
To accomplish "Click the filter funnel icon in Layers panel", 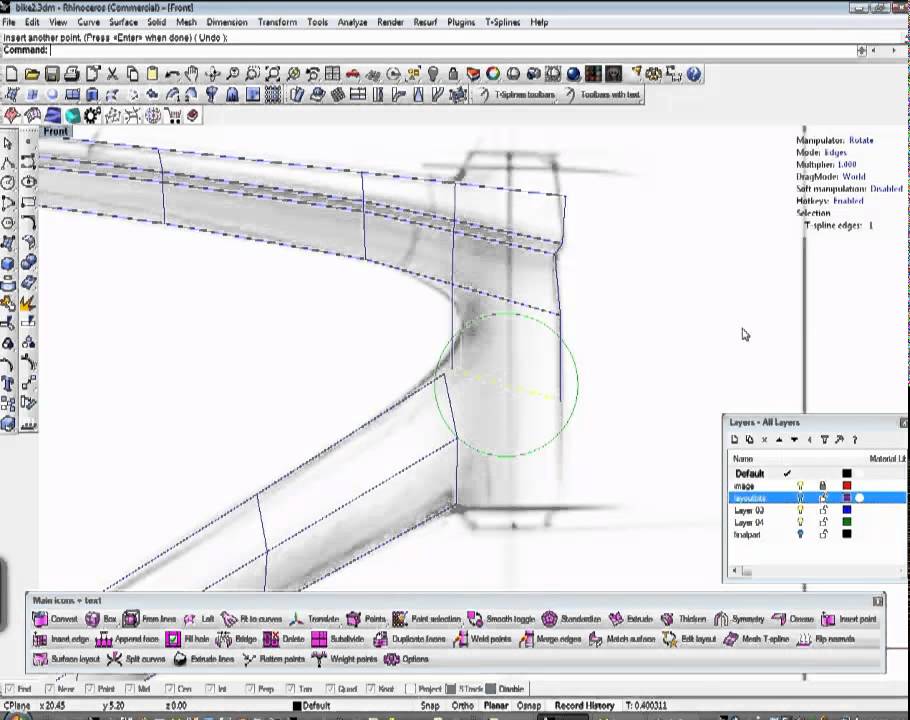I will click(825, 440).
